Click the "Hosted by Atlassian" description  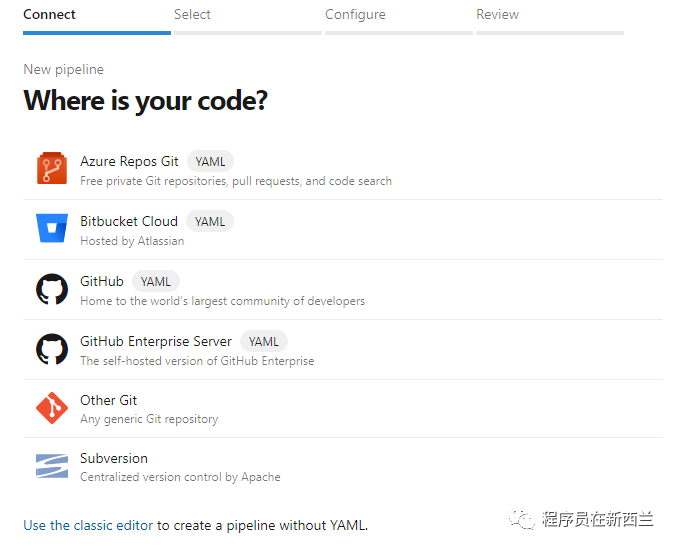tap(132, 241)
